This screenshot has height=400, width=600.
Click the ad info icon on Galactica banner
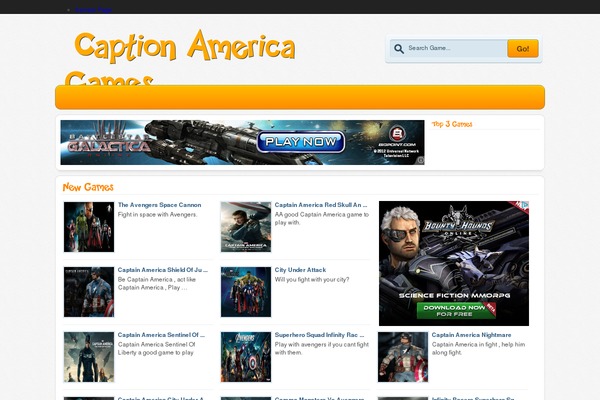click(x=420, y=161)
